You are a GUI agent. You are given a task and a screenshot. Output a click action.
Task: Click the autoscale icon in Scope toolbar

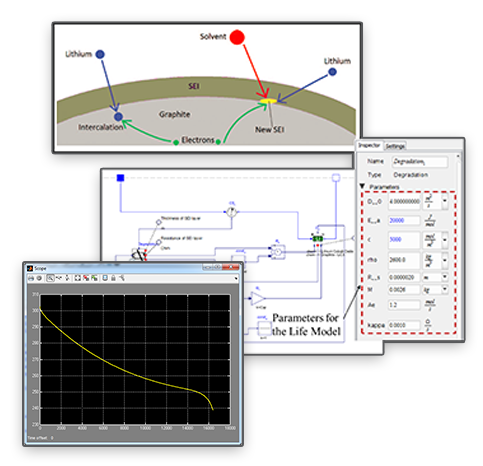coord(78,278)
